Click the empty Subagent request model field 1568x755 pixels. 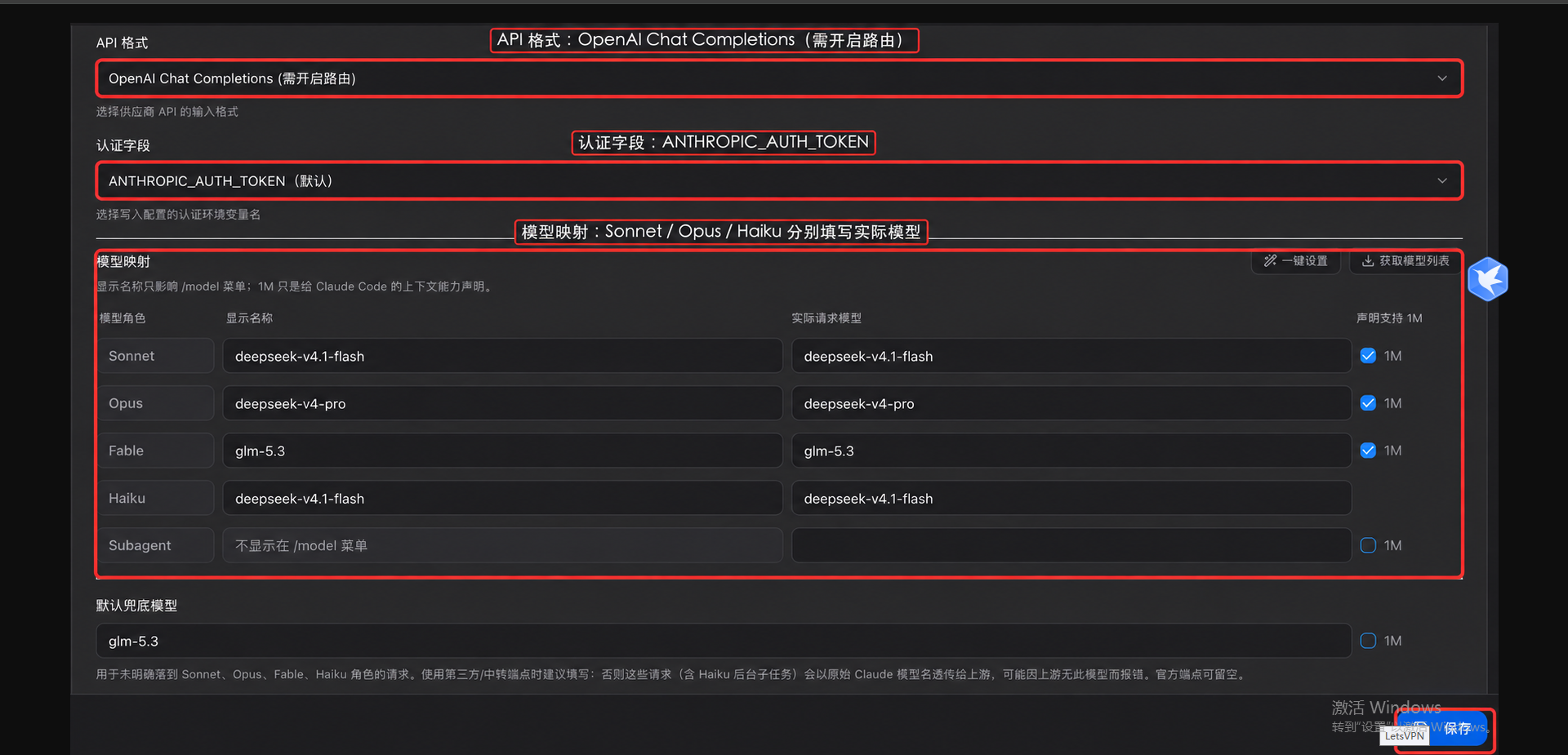[1071, 545]
